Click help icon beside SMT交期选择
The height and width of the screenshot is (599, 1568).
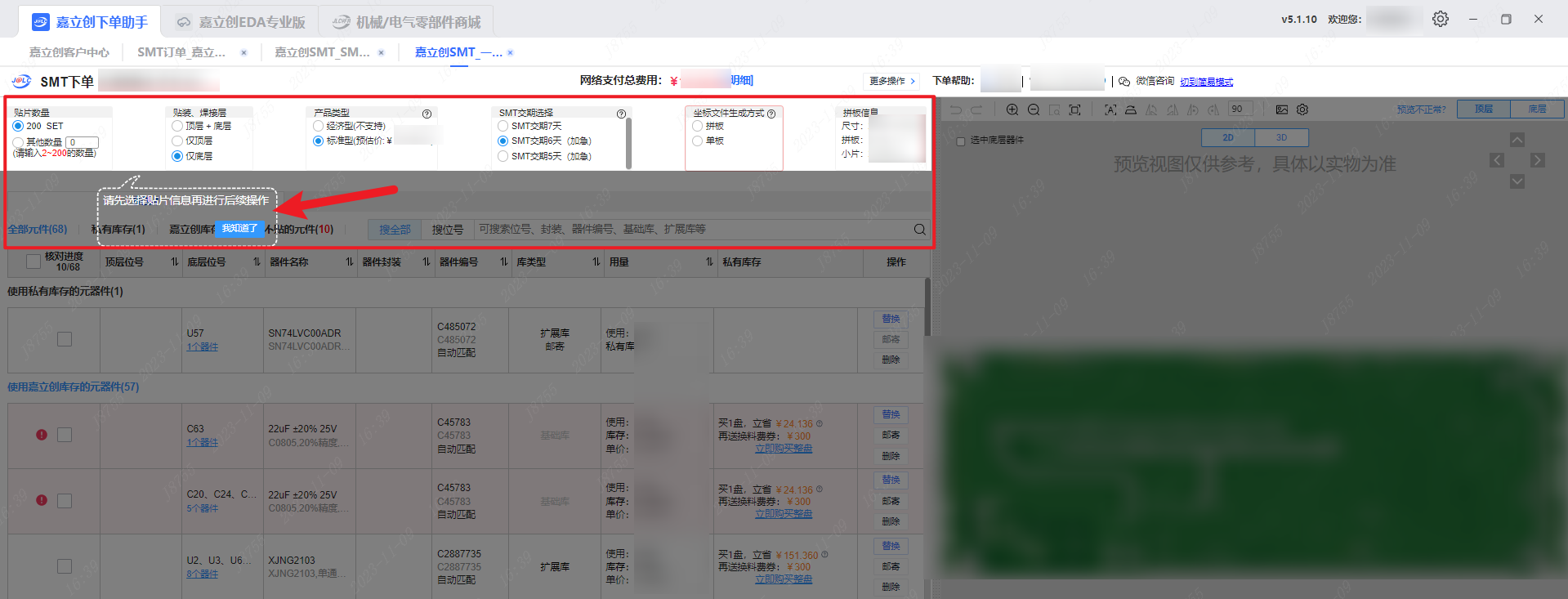pyautogui.click(x=621, y=114)
